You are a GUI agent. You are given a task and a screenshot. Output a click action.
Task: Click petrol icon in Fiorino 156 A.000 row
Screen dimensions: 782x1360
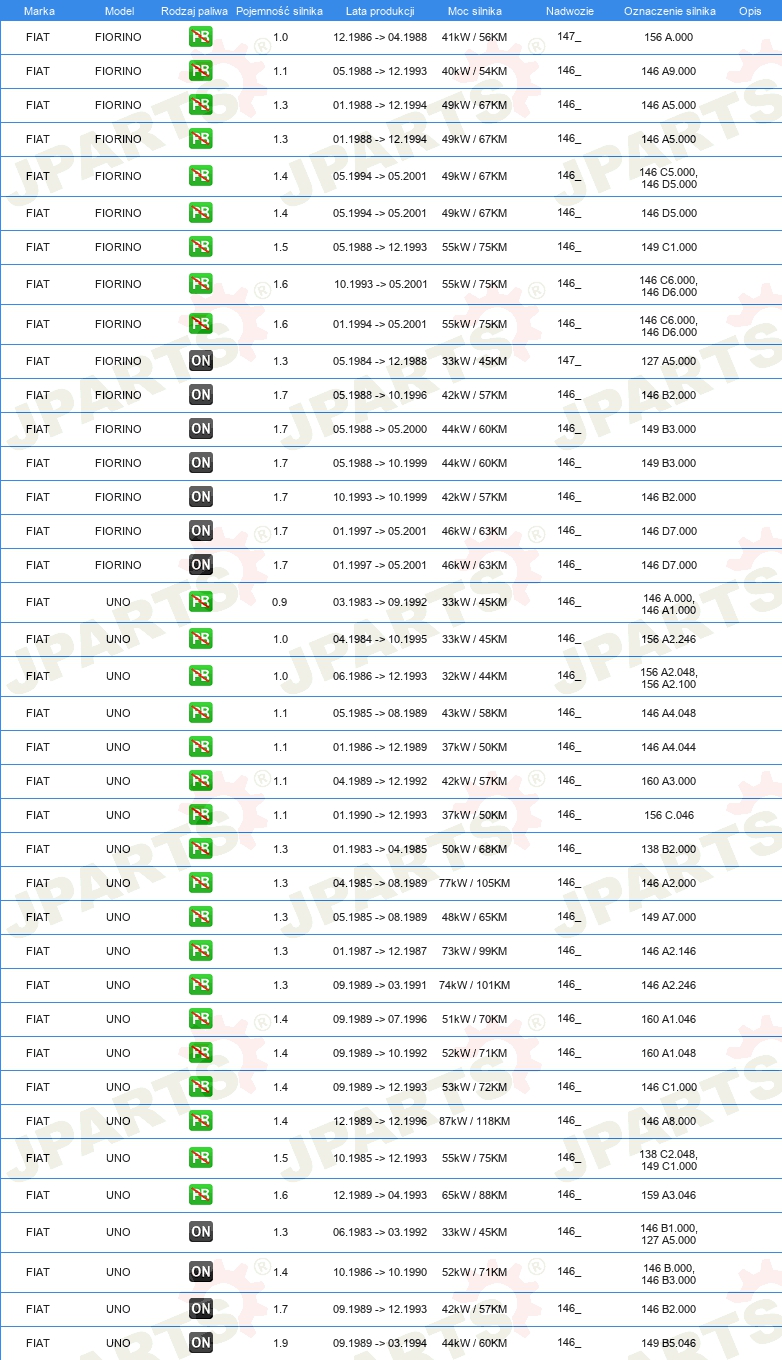(201, 37)
